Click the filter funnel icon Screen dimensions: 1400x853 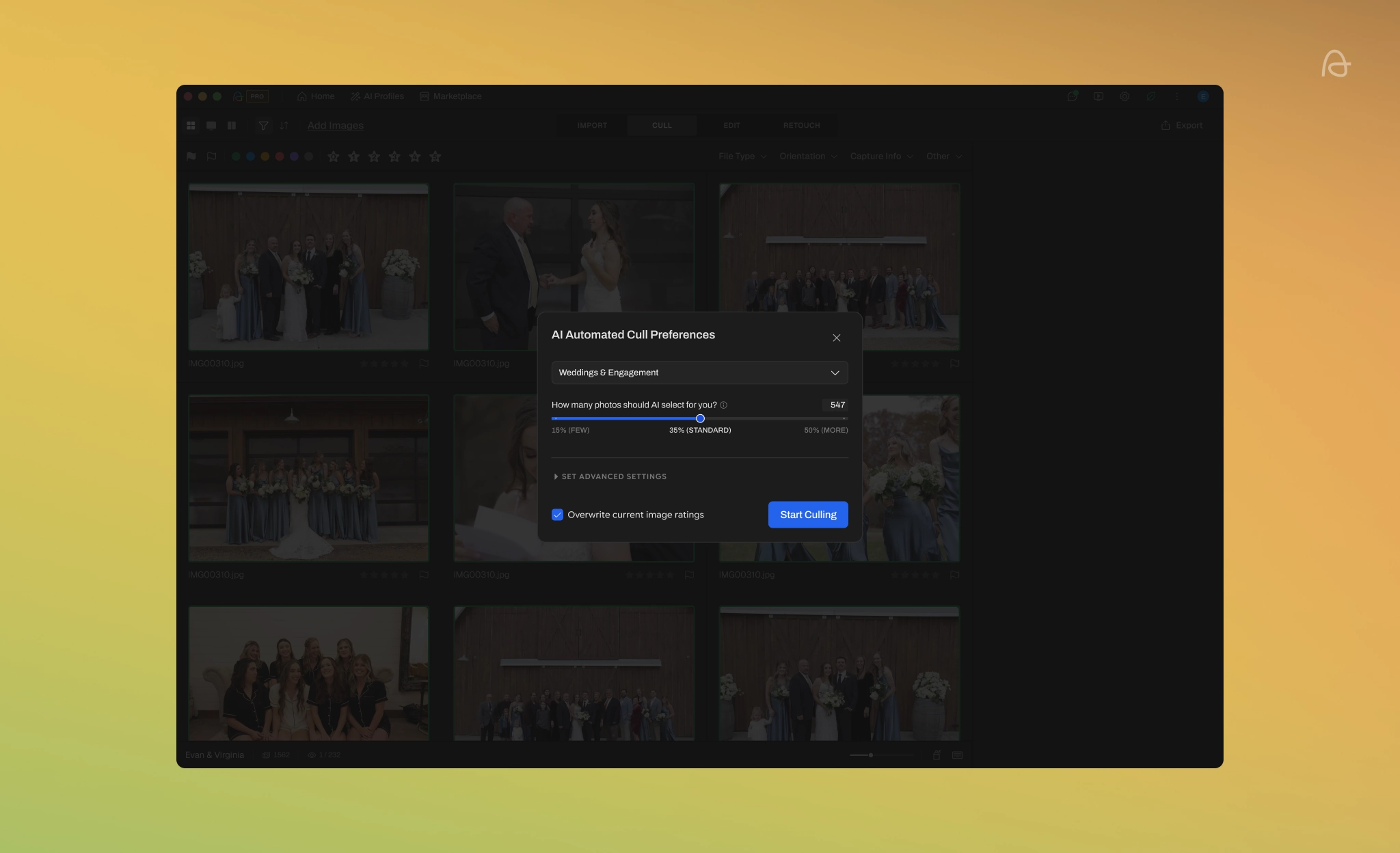click(263, 126)
